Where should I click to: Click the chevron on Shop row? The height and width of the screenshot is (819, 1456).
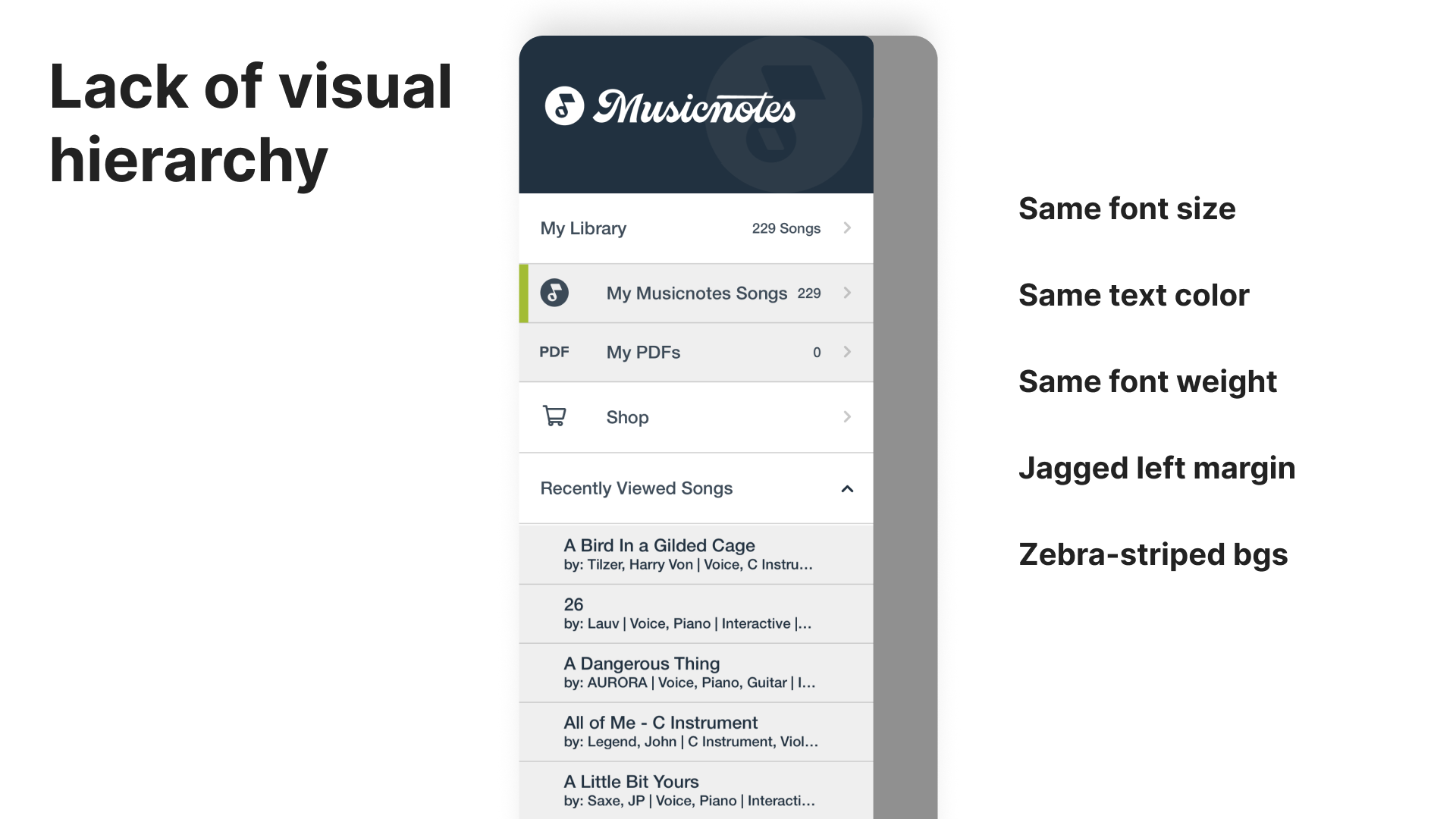pos(847,416)
